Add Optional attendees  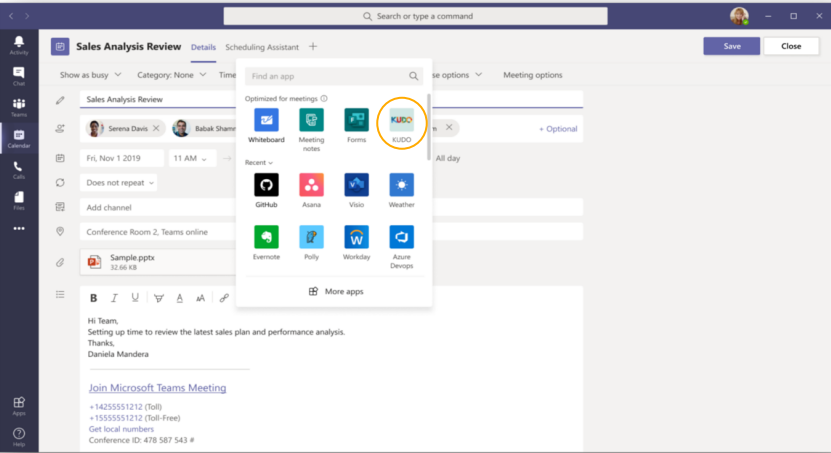tap(558, 129)
